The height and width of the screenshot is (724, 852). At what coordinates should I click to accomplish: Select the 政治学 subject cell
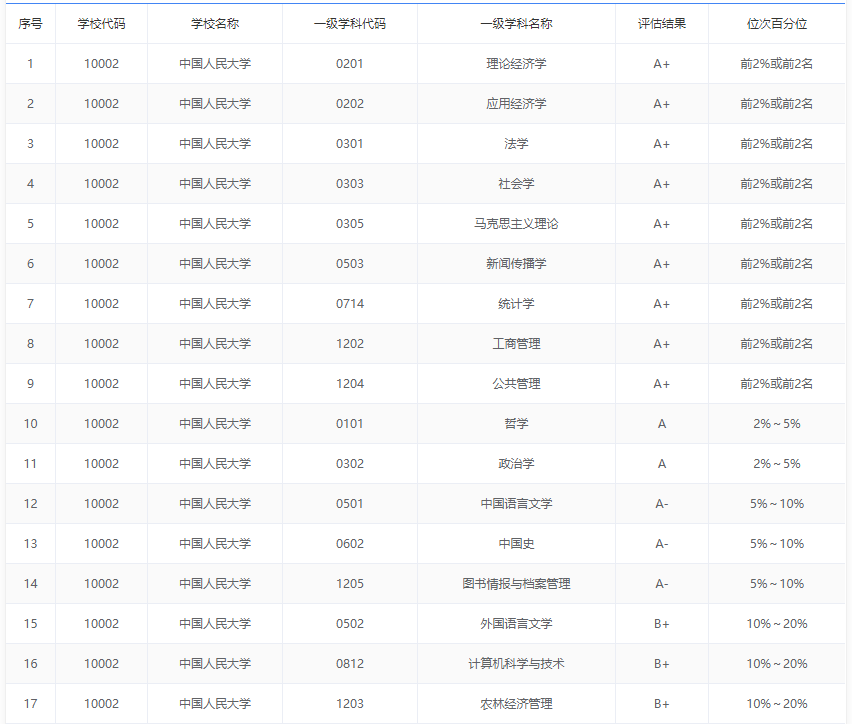pyautogui.click(x=516, y=464)
